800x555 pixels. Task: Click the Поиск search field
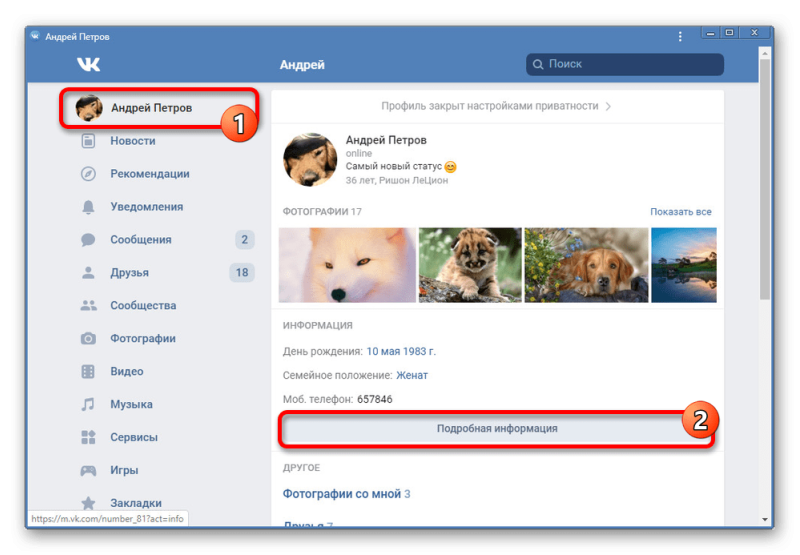pyautogui.click(x=624, y=64)
